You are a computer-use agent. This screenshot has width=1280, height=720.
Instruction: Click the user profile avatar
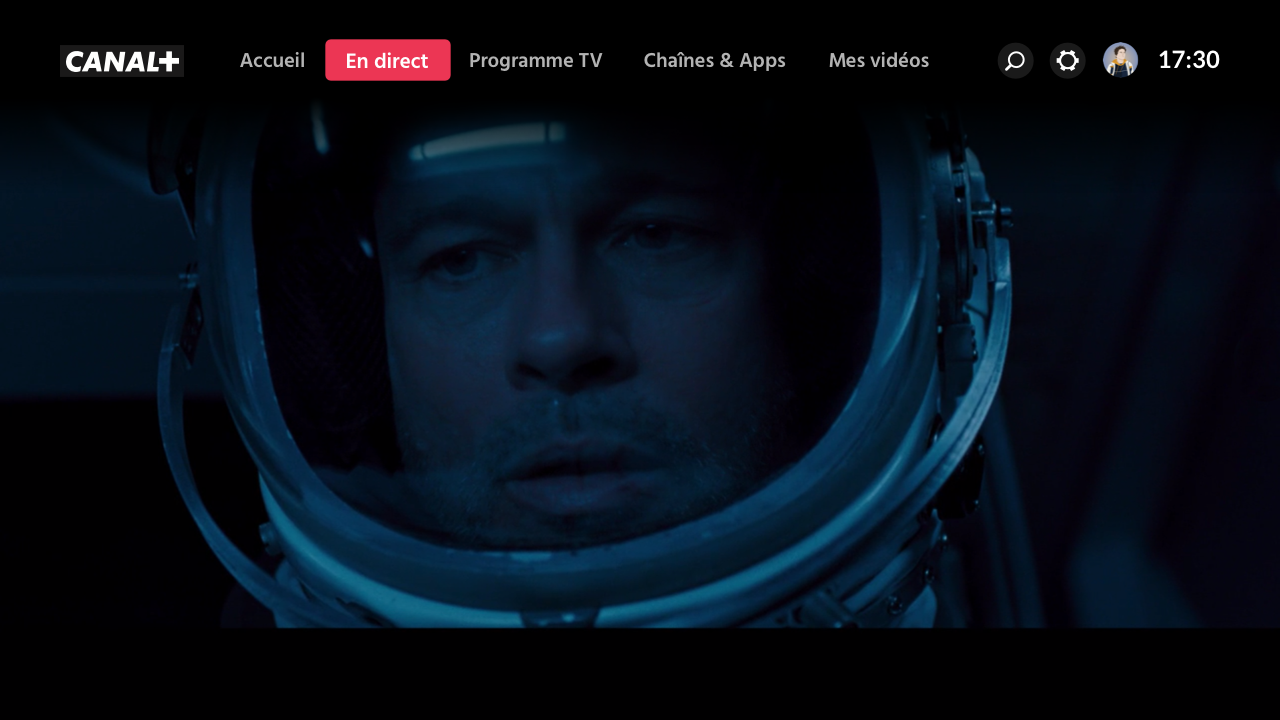pos(1120,60)
